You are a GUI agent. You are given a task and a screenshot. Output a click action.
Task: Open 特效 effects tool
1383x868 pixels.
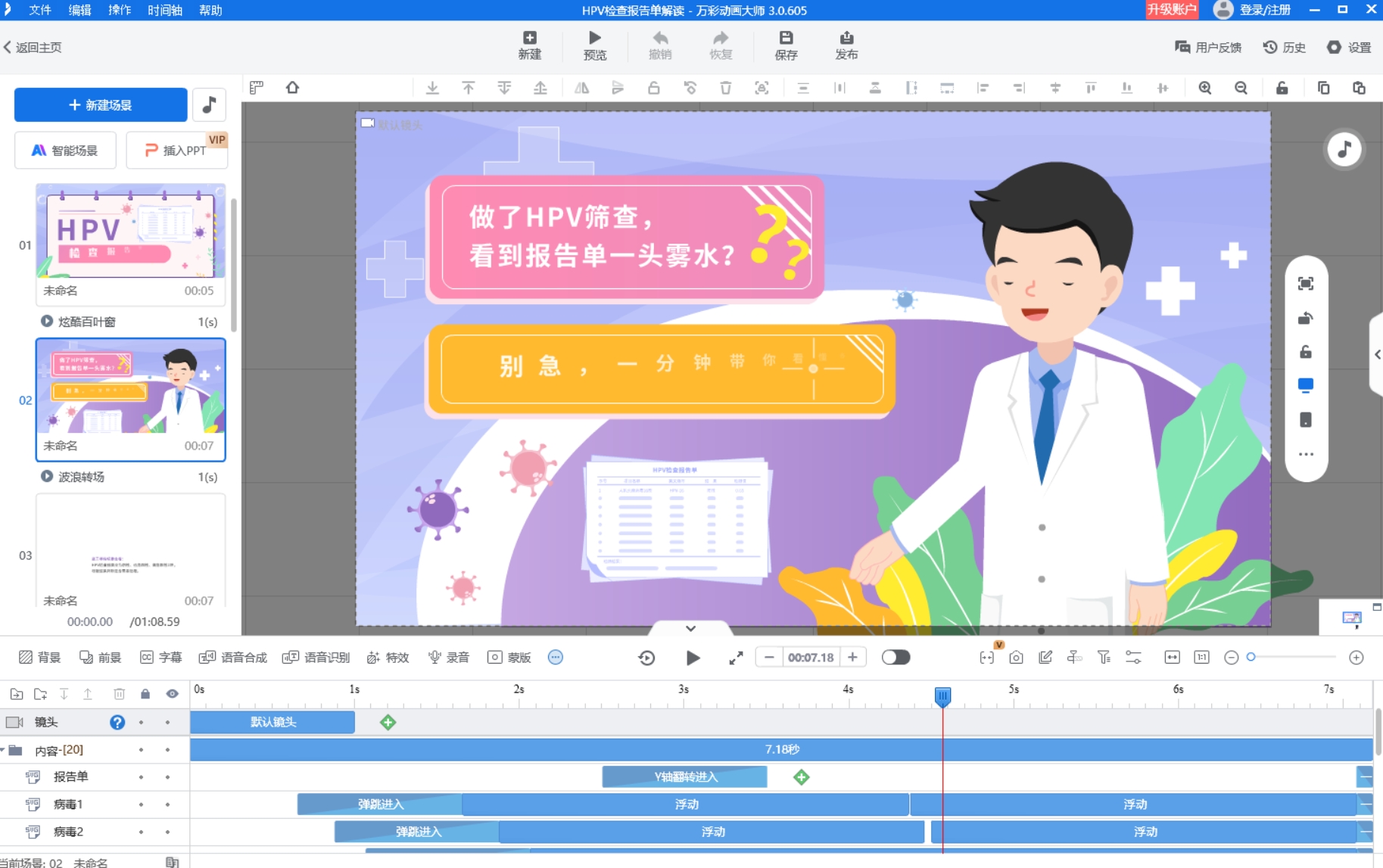coord(388,657)
